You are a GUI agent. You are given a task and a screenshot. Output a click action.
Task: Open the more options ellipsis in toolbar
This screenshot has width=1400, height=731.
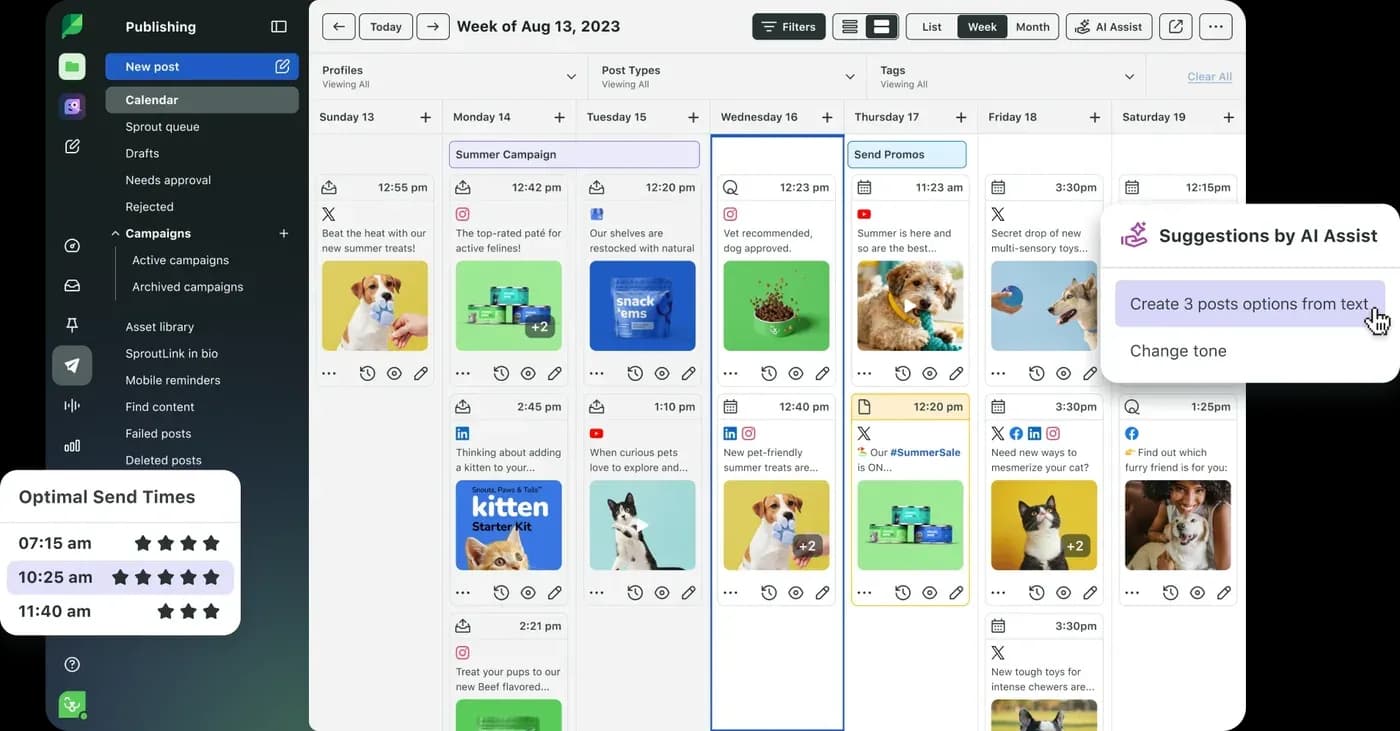(1216, 27)
